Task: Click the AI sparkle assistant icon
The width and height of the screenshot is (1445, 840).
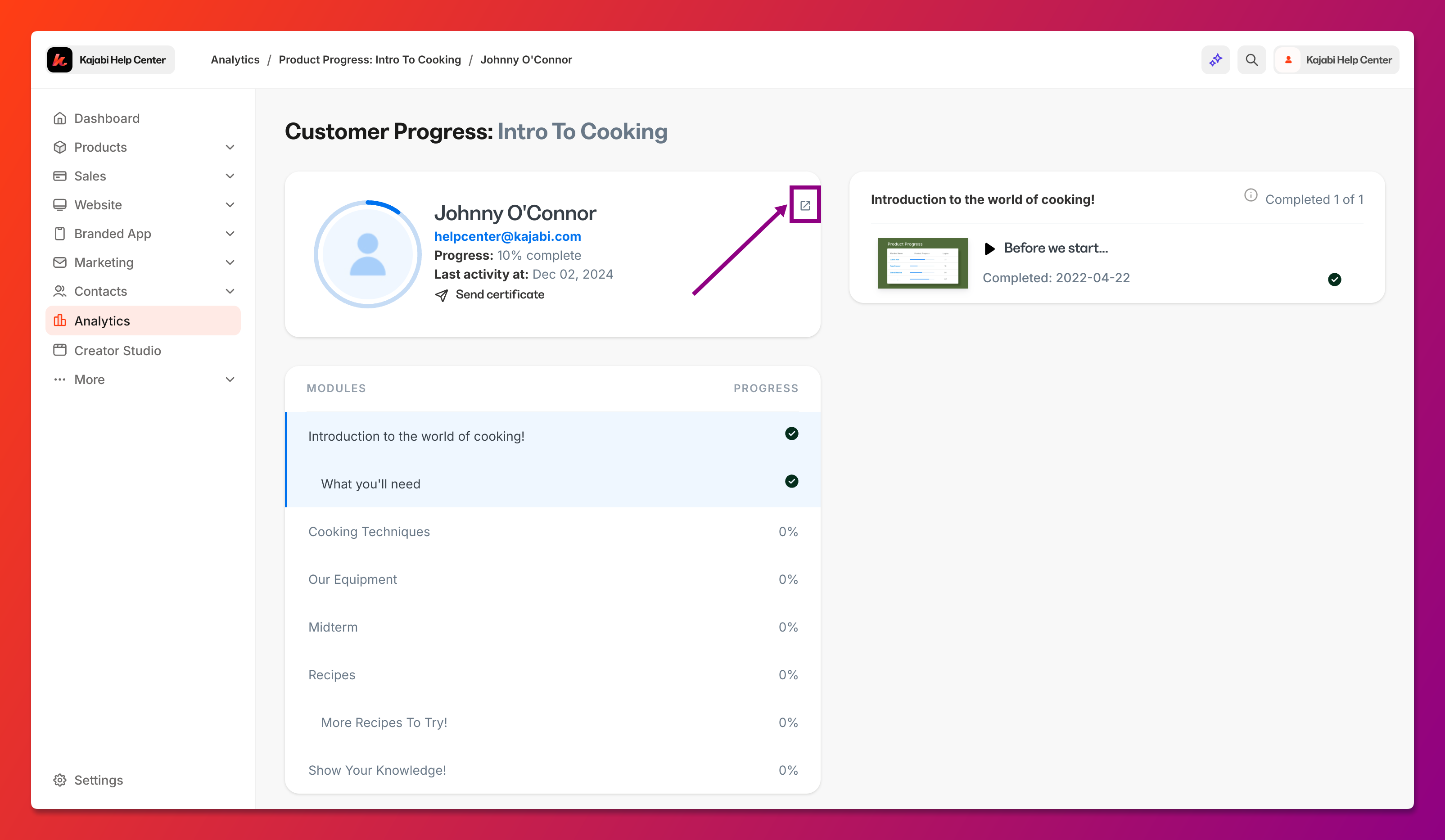Action: 1215,59
